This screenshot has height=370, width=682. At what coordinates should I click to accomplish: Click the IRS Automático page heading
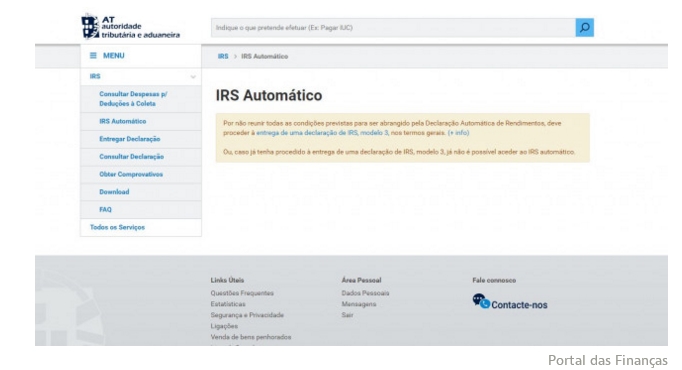[269, 95]
